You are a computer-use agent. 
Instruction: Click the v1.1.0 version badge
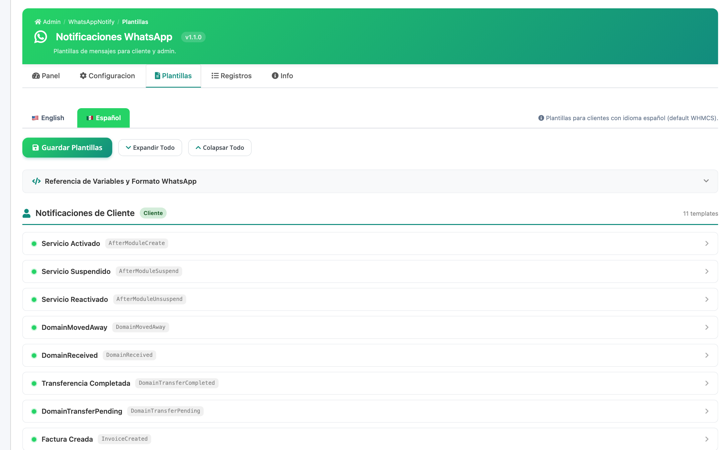(x=193, y=37)
